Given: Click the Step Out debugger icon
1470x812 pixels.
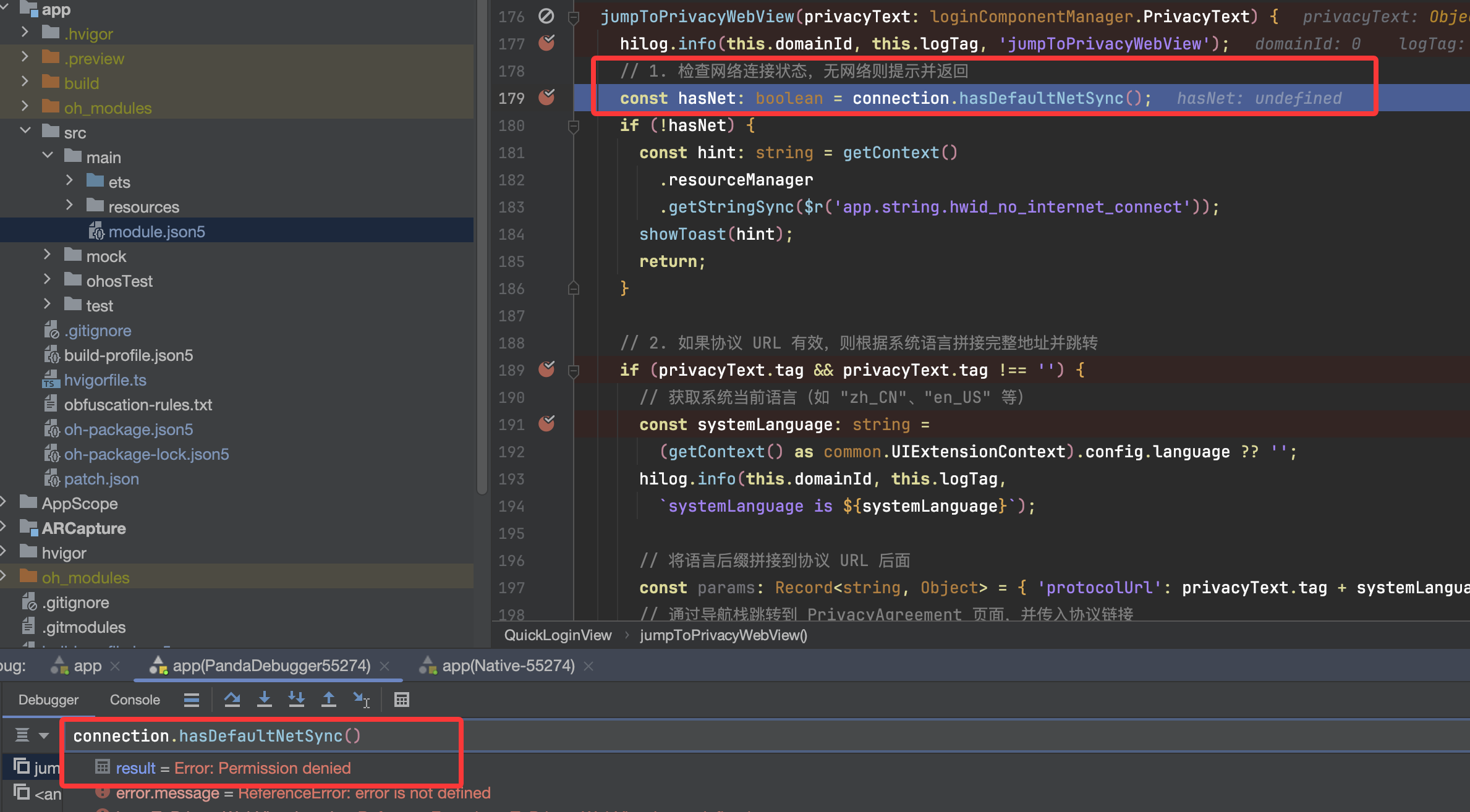Looking at the screenshot, I should point(329,700).
